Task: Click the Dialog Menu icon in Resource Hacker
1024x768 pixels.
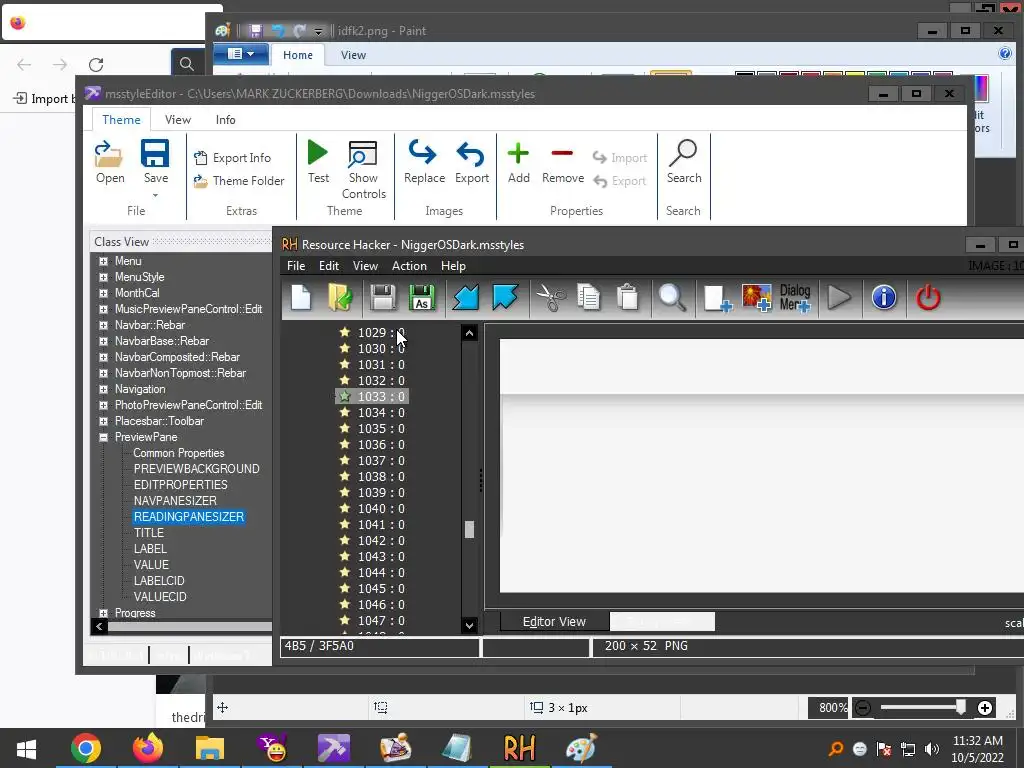Action: click(x=795, y=298)
